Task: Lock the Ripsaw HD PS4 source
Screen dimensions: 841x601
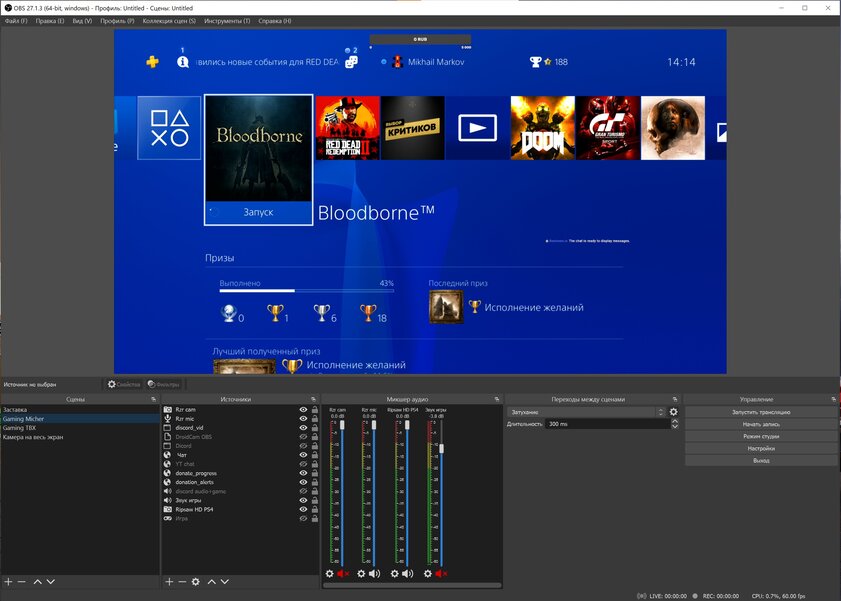Action: pyautogui.click(x=315, y=509)
